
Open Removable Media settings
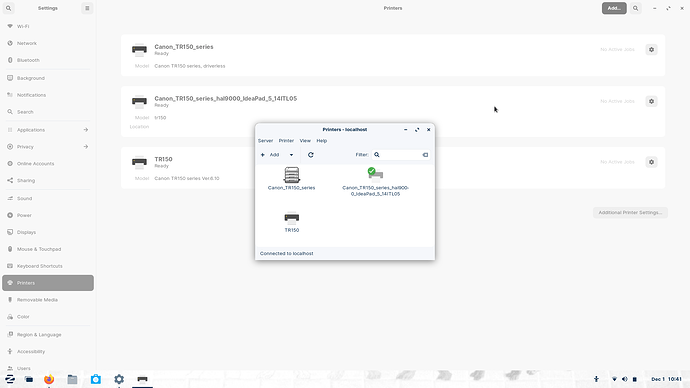coord(48,300)
